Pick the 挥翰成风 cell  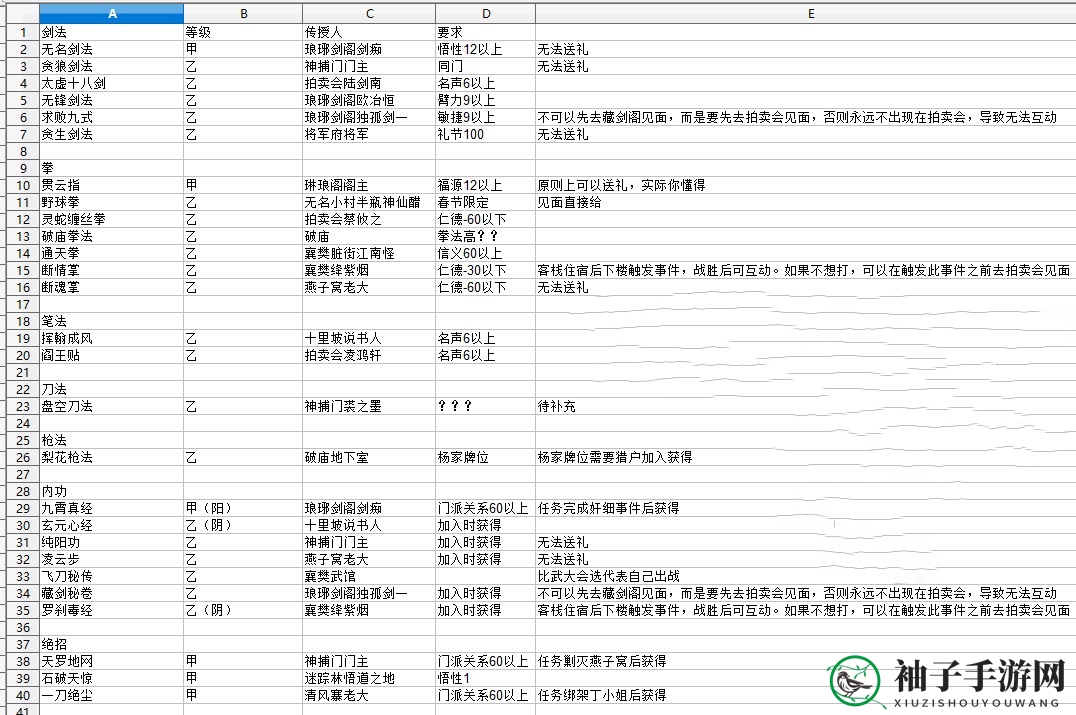tap(111, 338)
